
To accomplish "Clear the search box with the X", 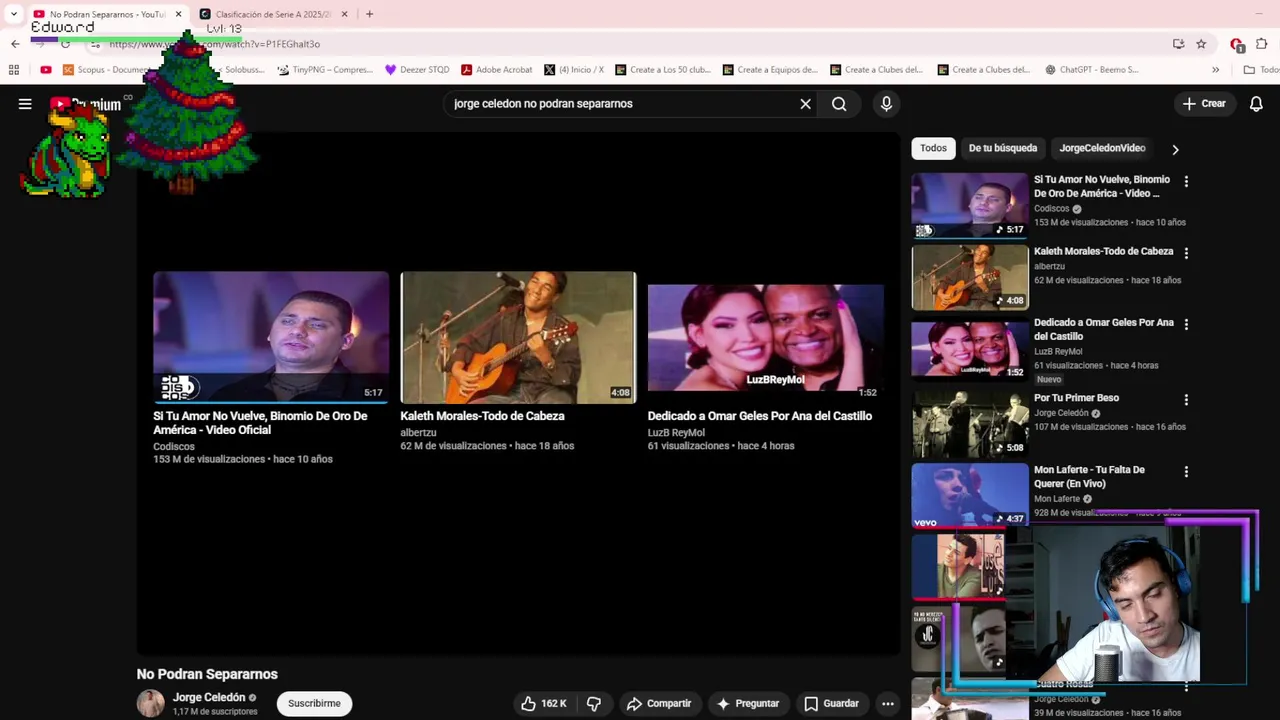I will [x=805, y=103].
